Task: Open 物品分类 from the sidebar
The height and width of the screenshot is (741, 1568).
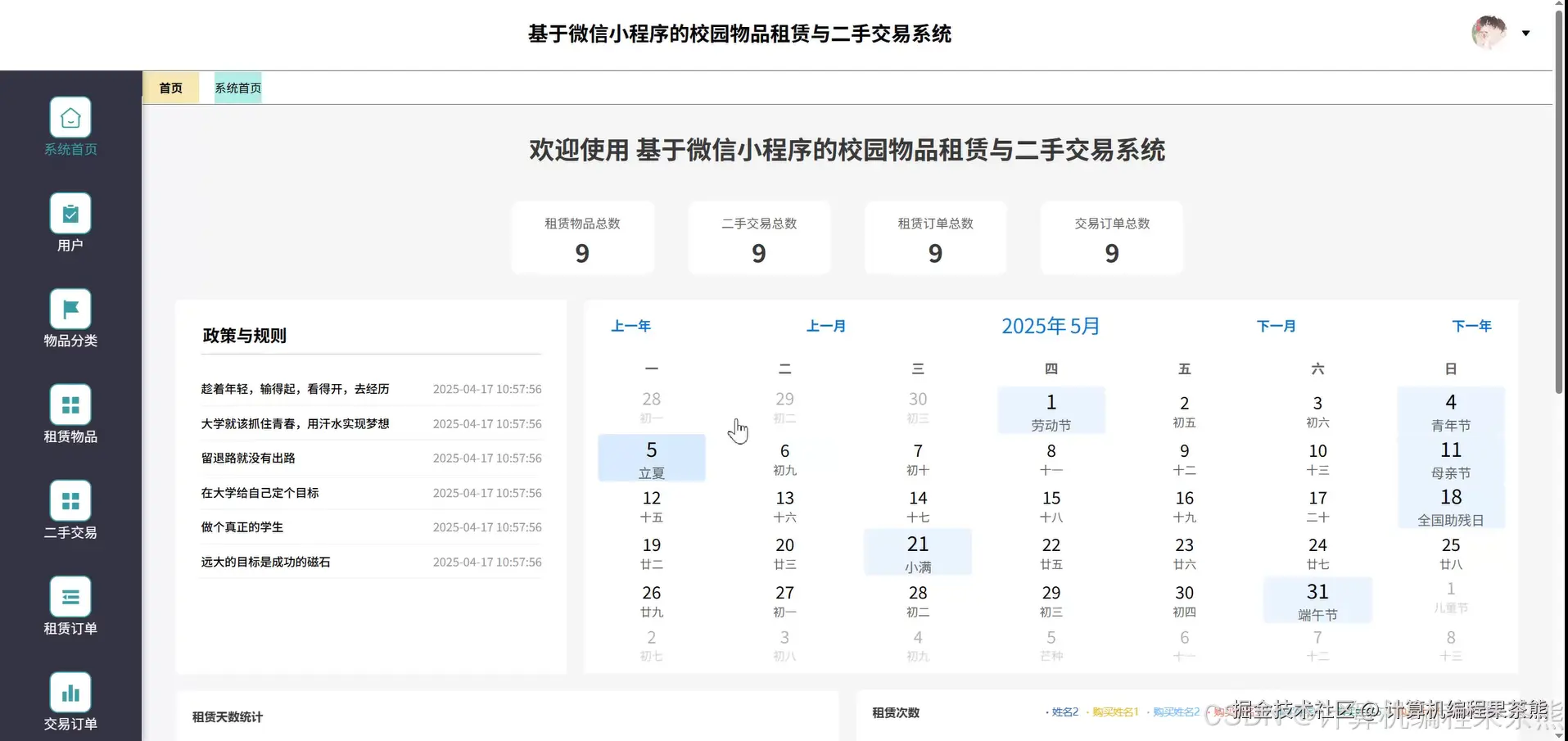Action: tap(70, 319)
